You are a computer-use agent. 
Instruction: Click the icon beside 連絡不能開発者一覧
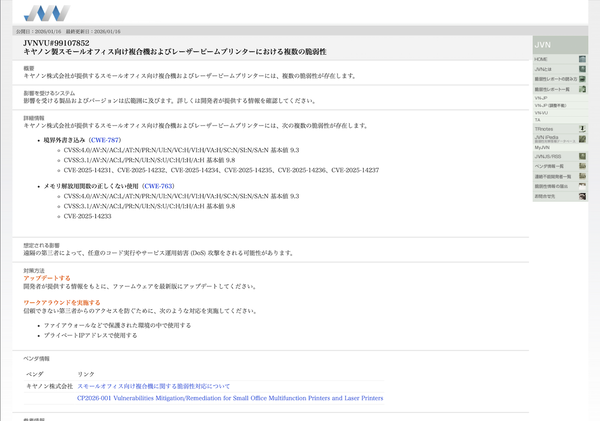(x=582, y=176)
